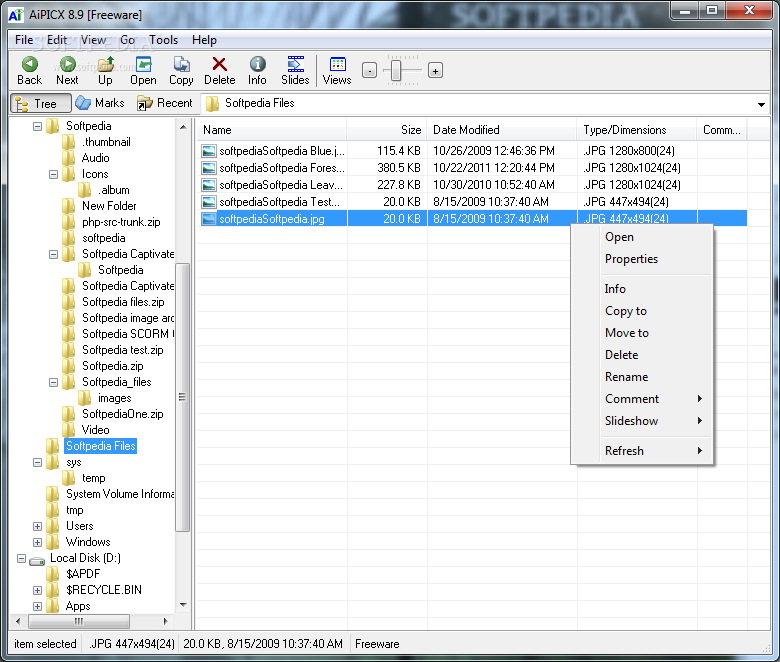780x662 pixels.
Task: Sort by the Size column header
Action: point(387,130)
